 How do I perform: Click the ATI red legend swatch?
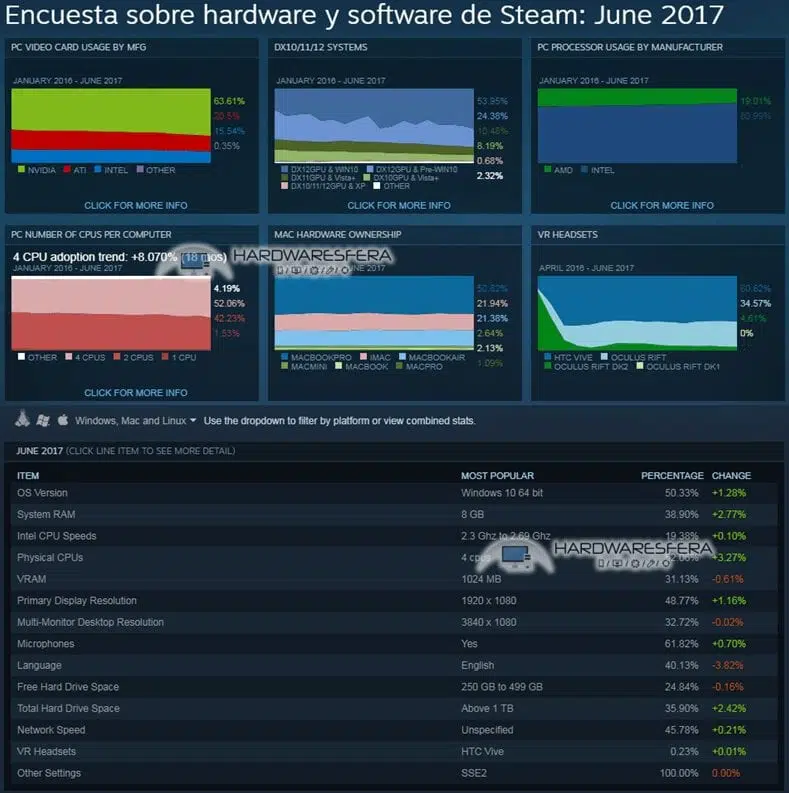67,169
